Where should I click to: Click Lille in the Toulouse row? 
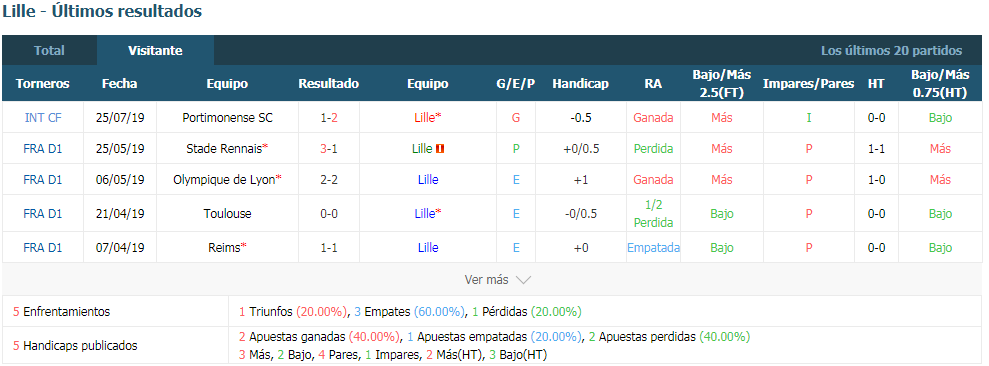[425, 214]
